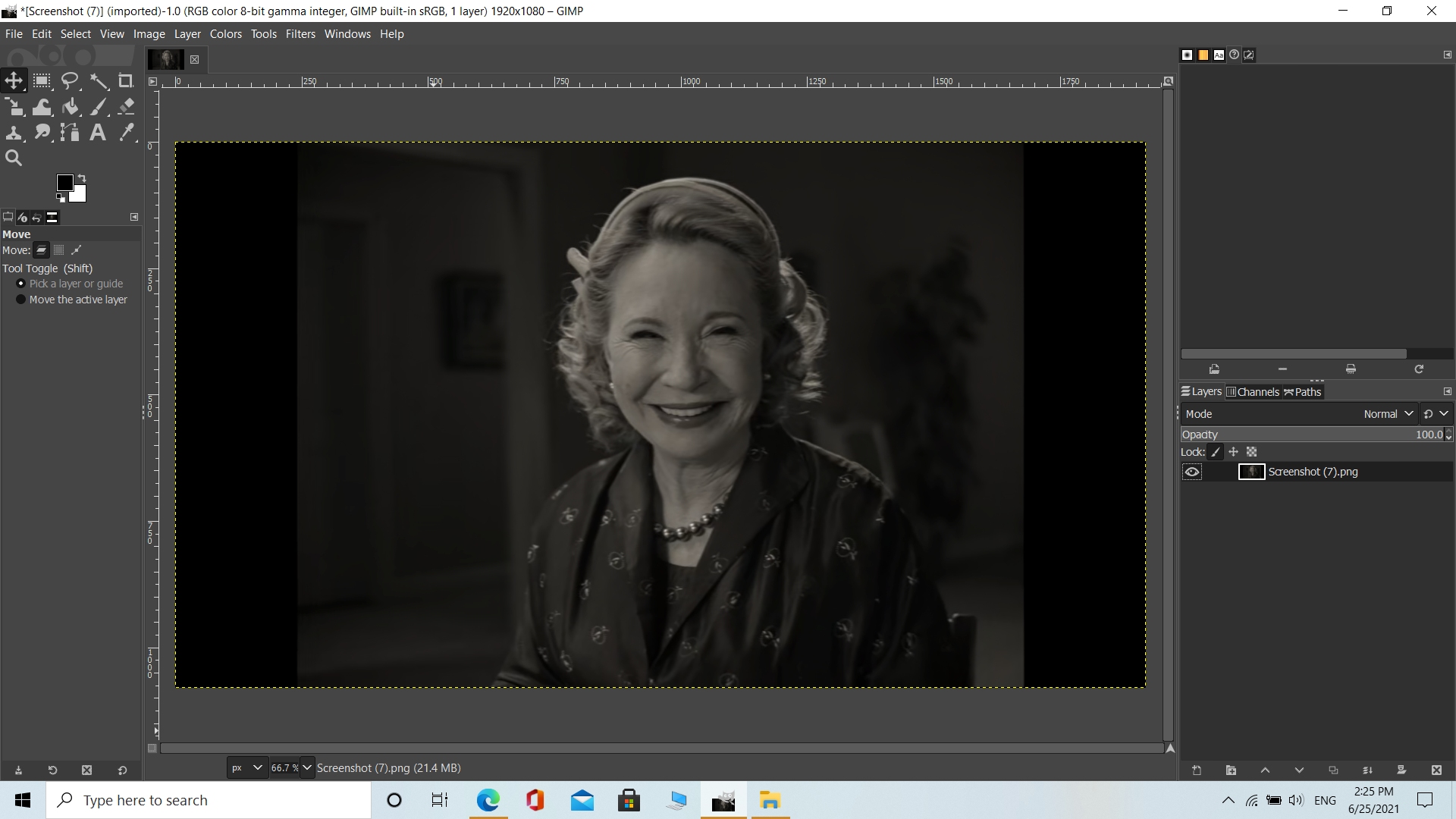Select the Zoom magnifier tool
The image size is (1456, 819).
[x=14, y=158]
